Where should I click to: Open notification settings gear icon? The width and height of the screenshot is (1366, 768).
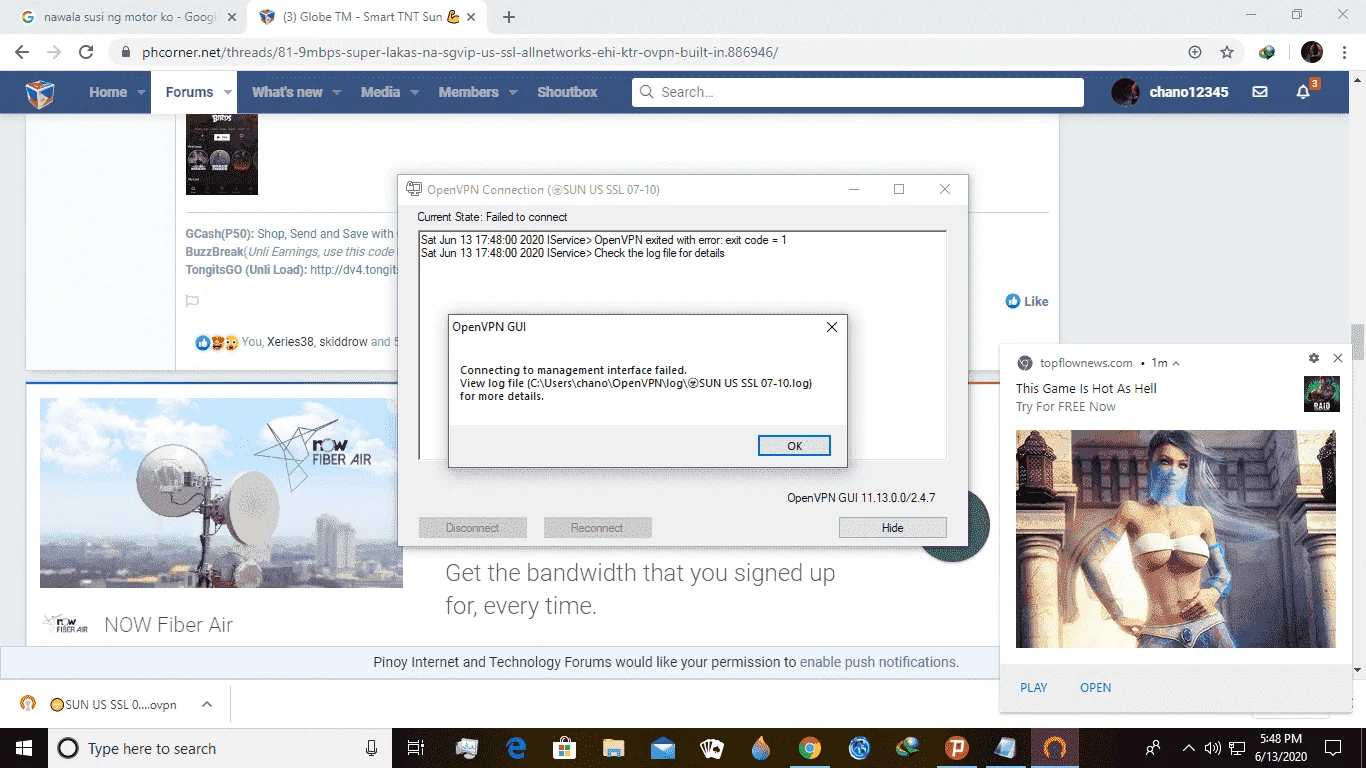coord(1314,358)
